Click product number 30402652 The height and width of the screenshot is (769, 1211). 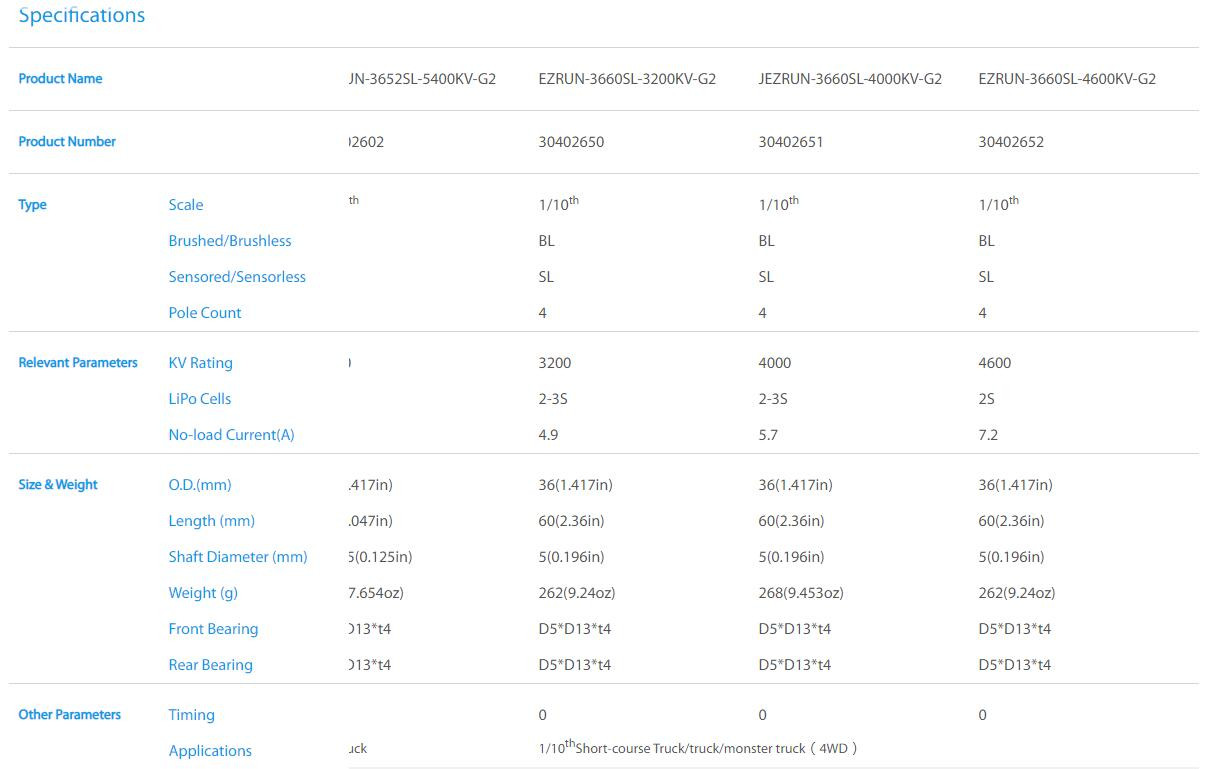[x=1011, y=142]
